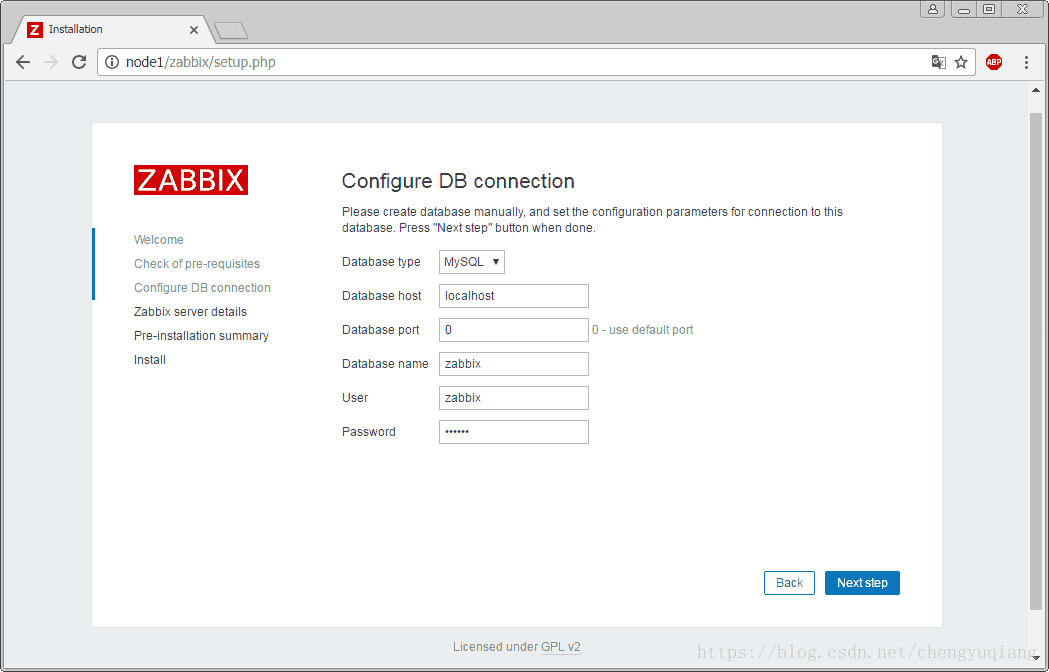Viewport: 1049px width, 672px height.
Task: Click the browser forward arrow
Action: pos(51,62)
